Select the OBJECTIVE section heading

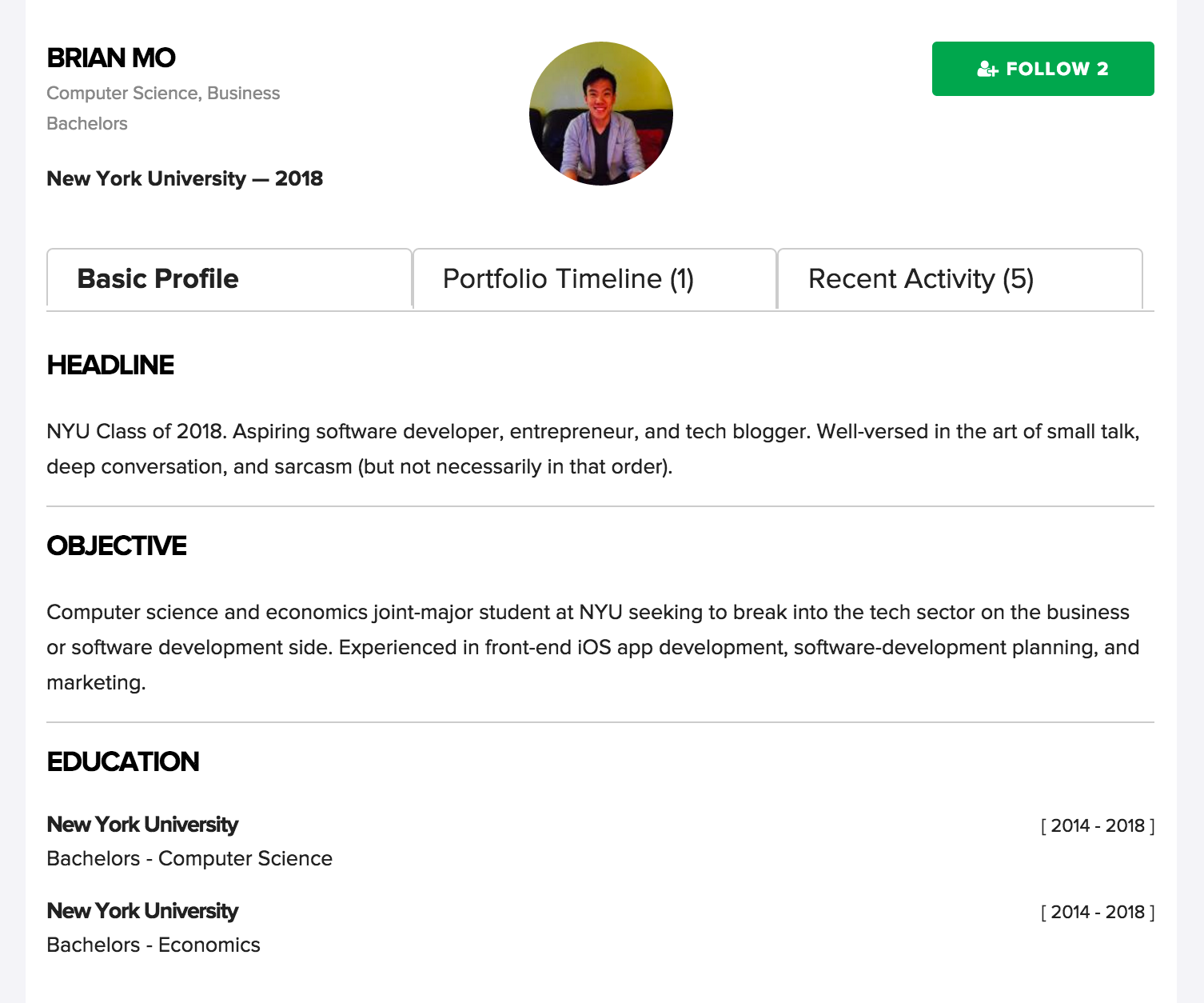pos(117,545)
